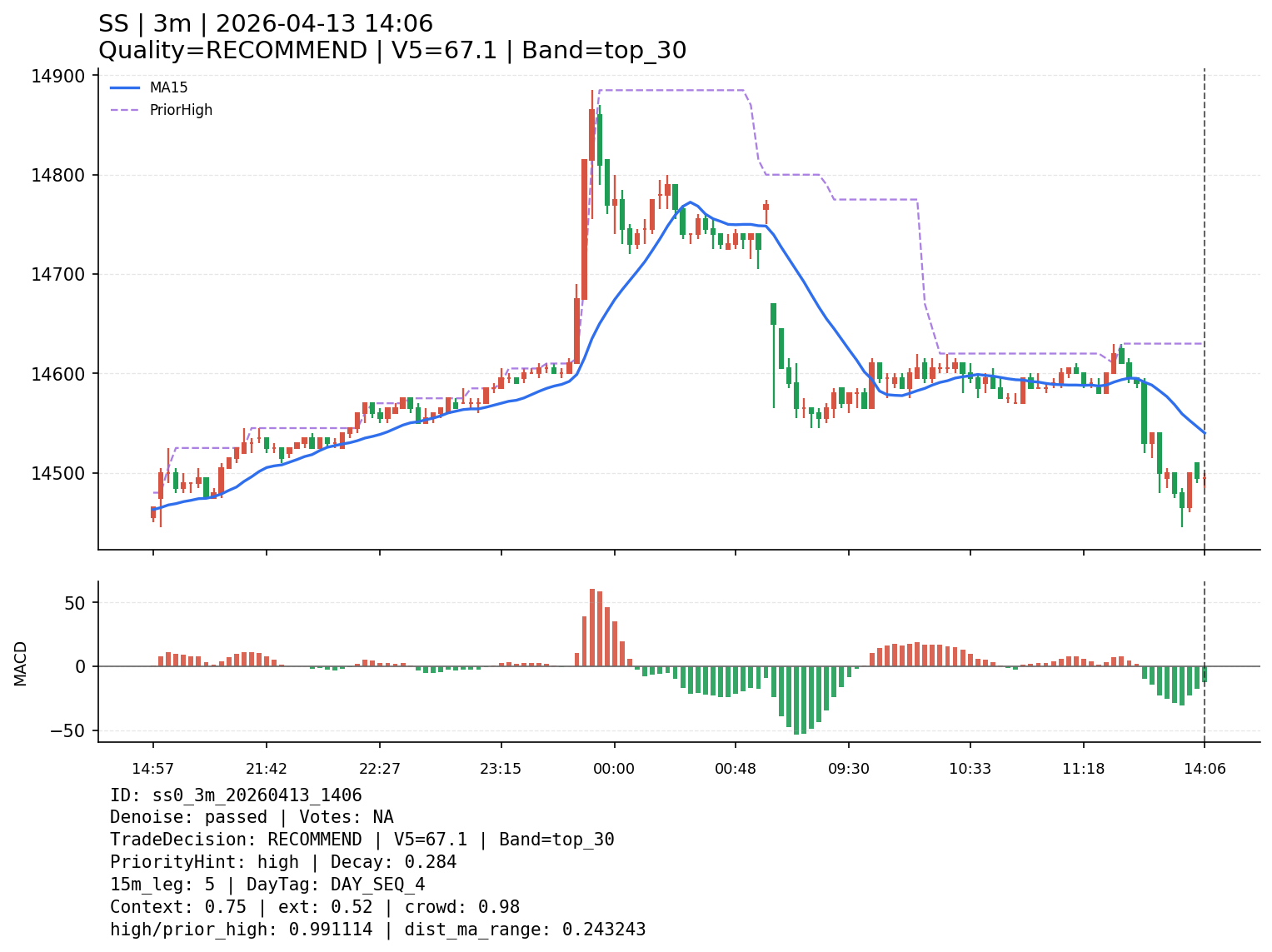Click the PriorHigh legend label
This screenshot has width=1272, height=952.
pos(181,110)
